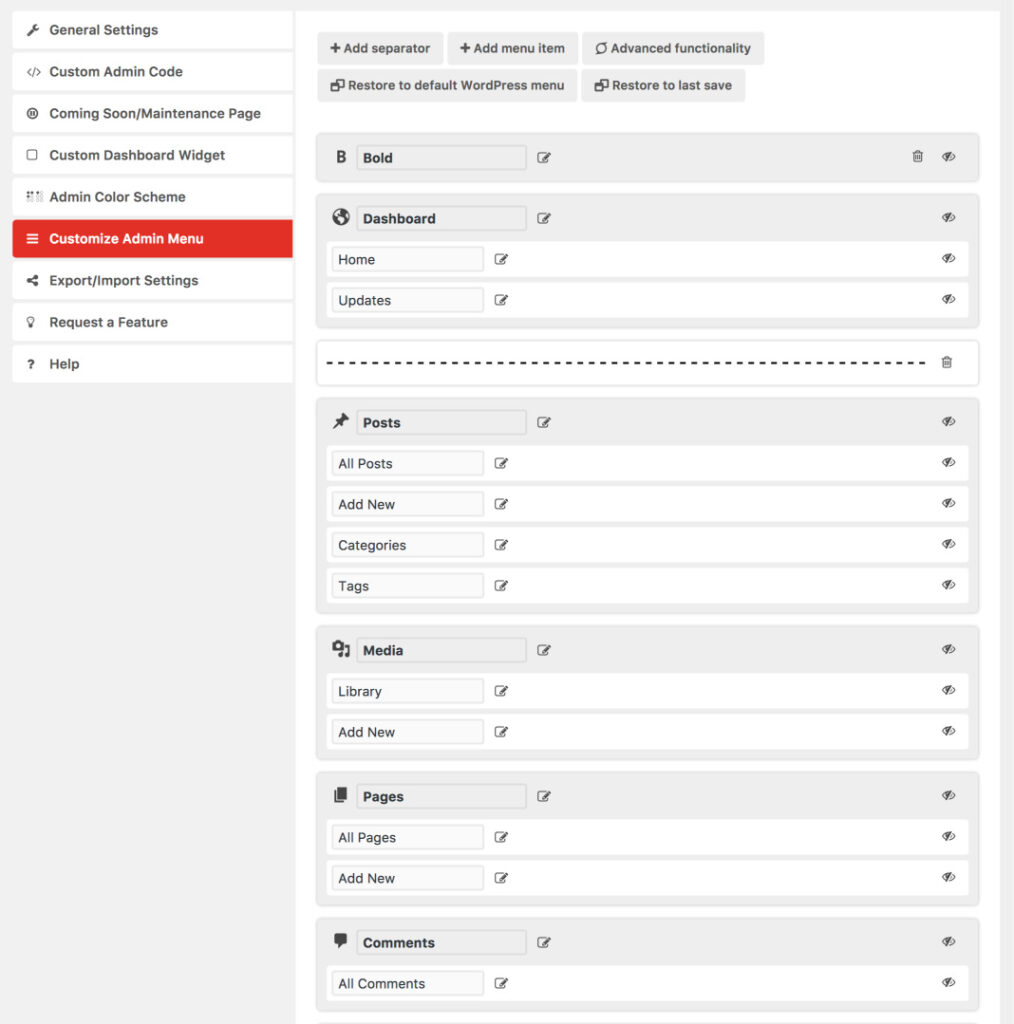Toggle visibility of the Library item under Media
This screenshot has height=1024, width=1014.
947,690
